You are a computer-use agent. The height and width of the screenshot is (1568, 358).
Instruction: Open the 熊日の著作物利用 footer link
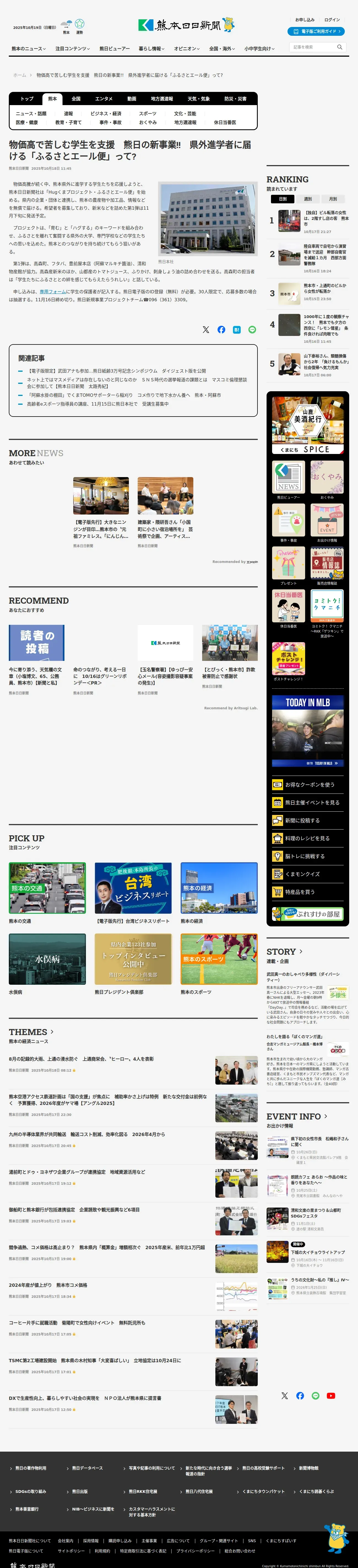click(x=31, y=1468)
